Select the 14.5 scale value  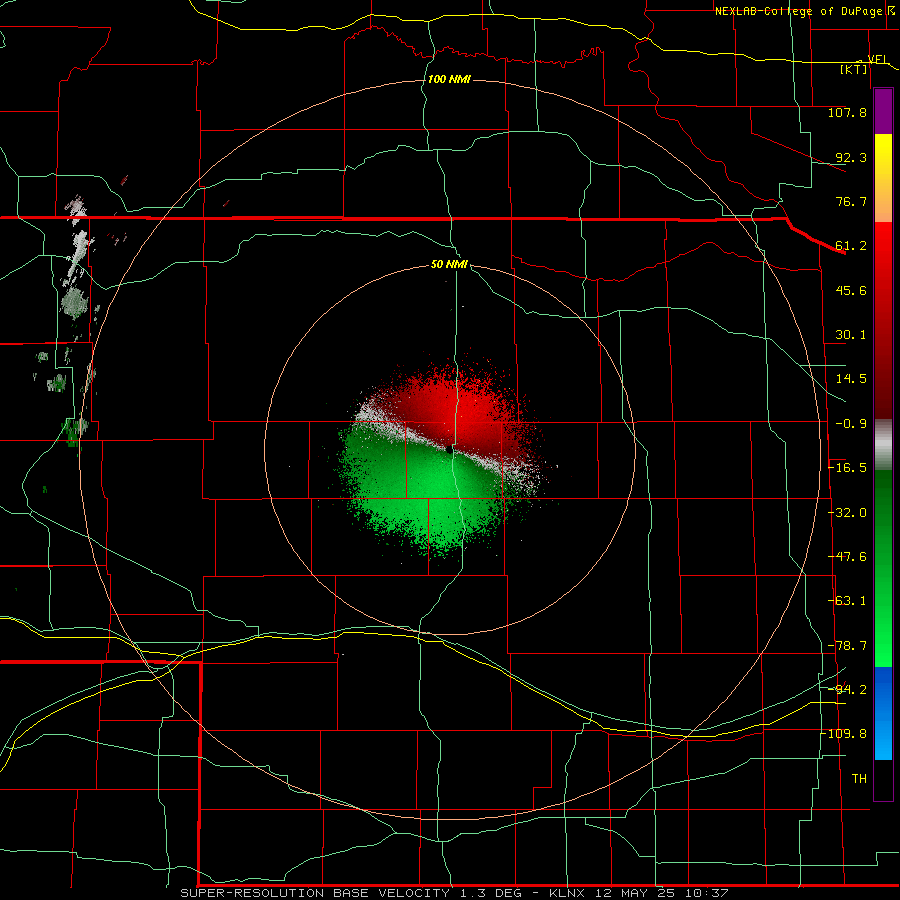pos(851,379)
